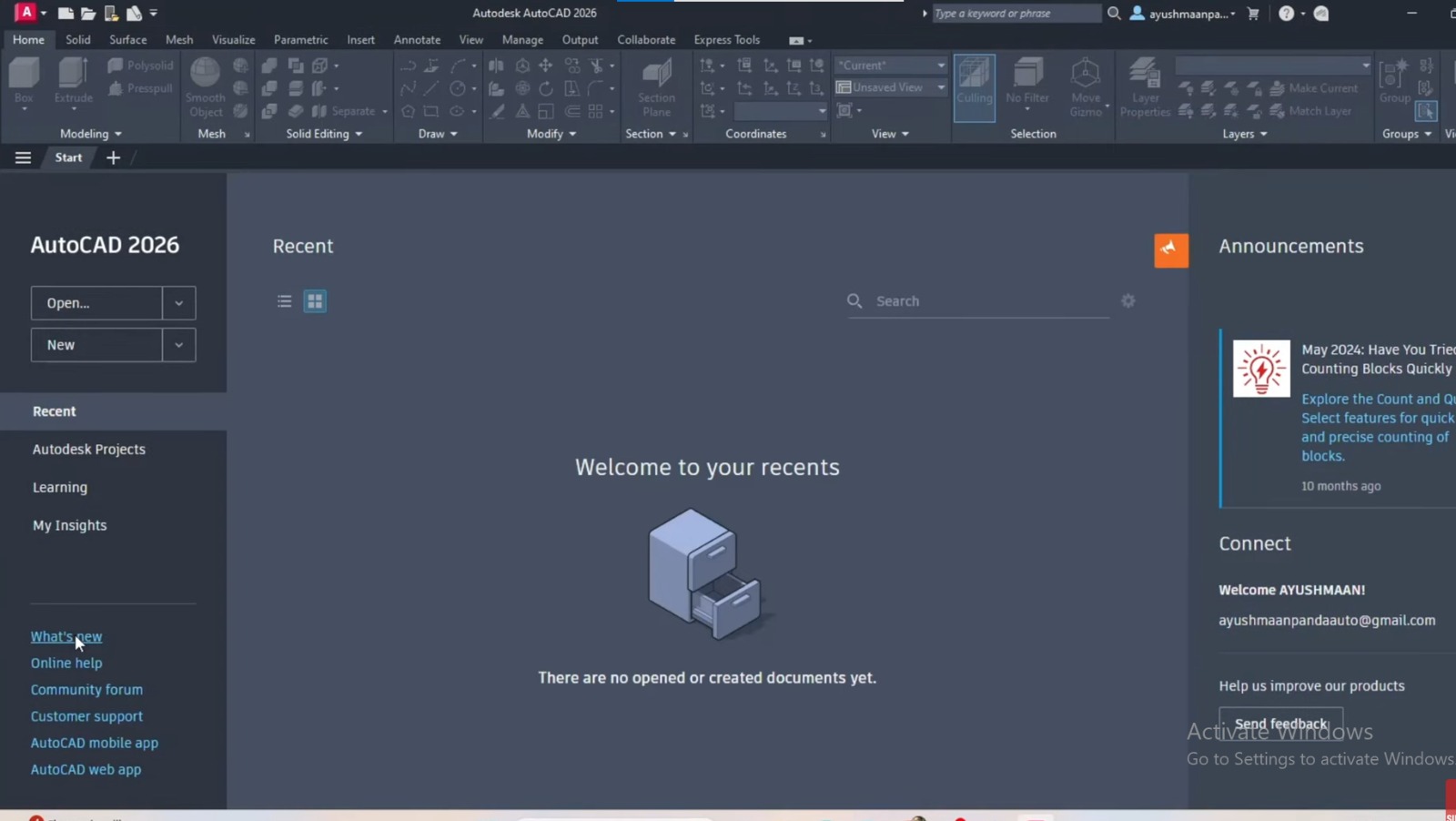This screenshot has width=1456, height=821.
Task: Click the Send feedback button
Action: pyautogui.click(x=1281, y=723)
